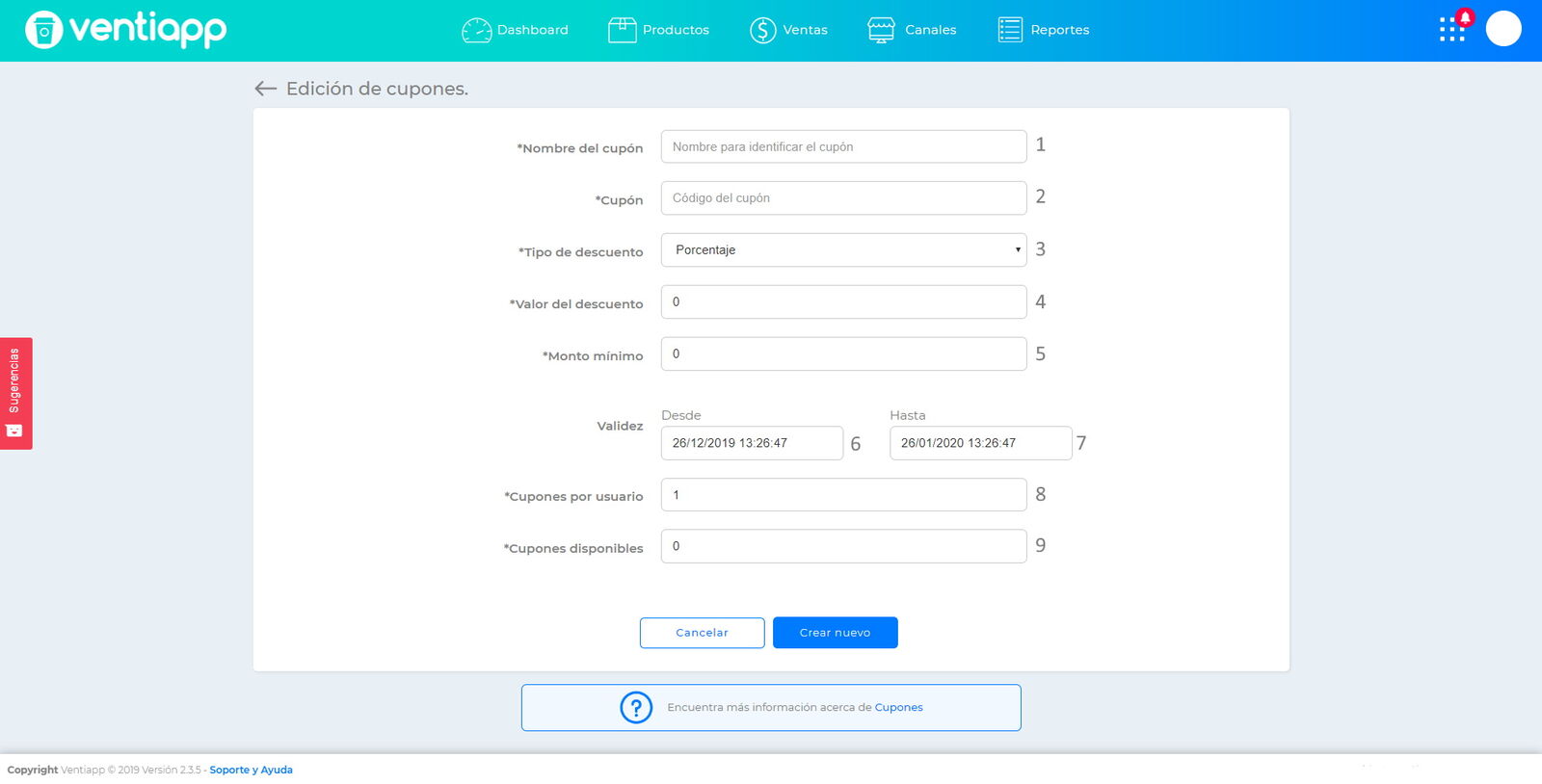Click the '*Cupones disponibles' label
1542x784 pixels.
click(572, 549)
